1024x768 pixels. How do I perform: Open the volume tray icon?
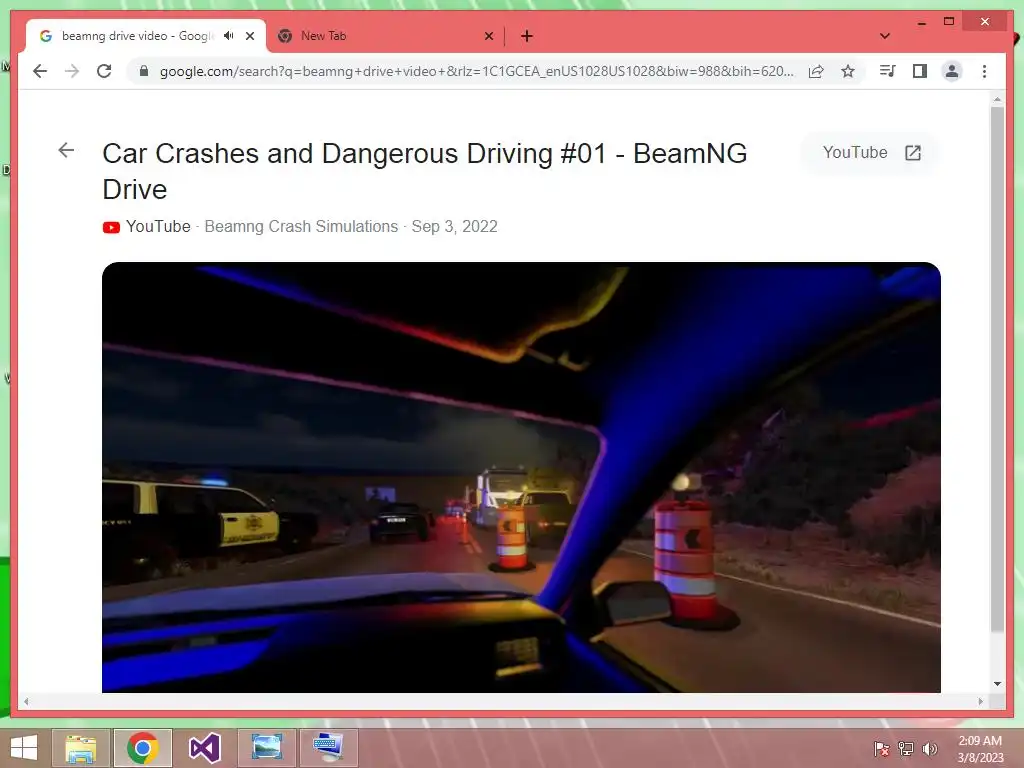click(929, 748)
